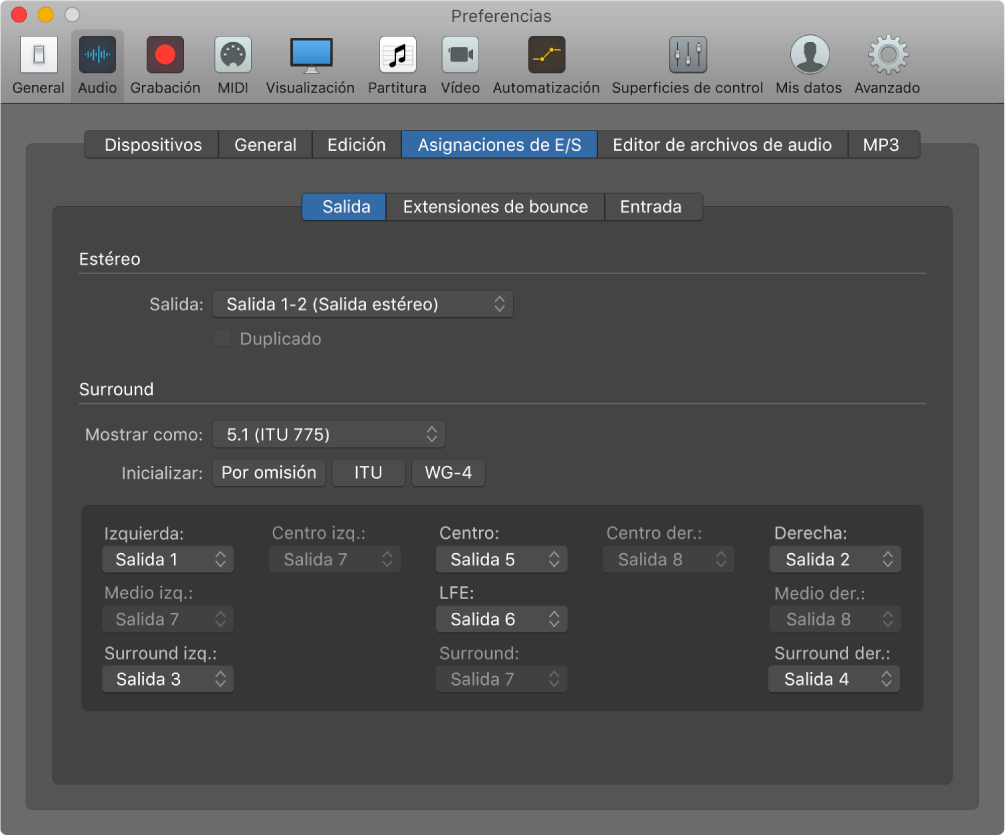Click the Visualización monitor icon

coord(310,55)
